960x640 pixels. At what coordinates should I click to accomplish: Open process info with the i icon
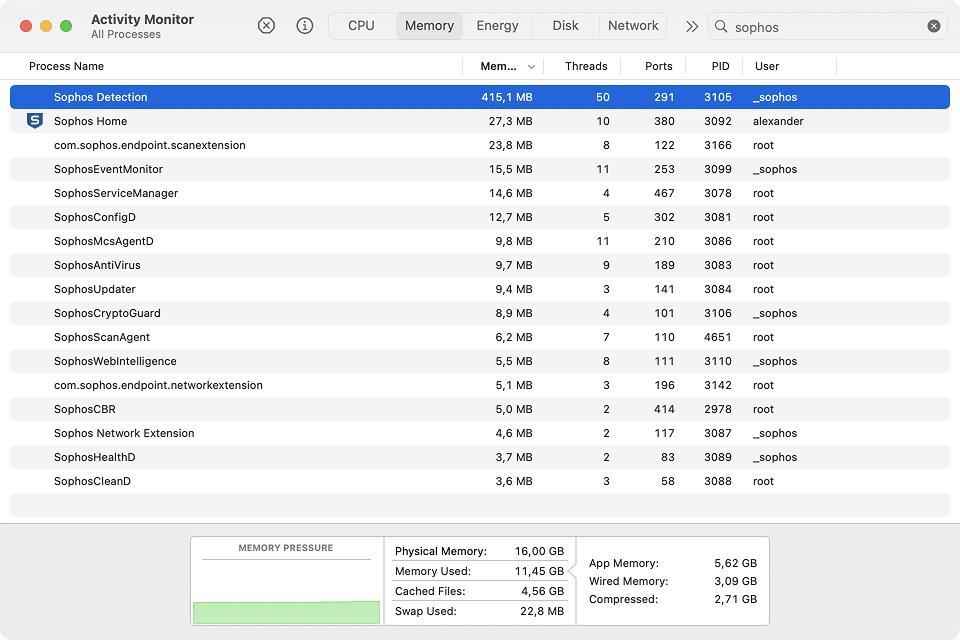pos(305,26)
